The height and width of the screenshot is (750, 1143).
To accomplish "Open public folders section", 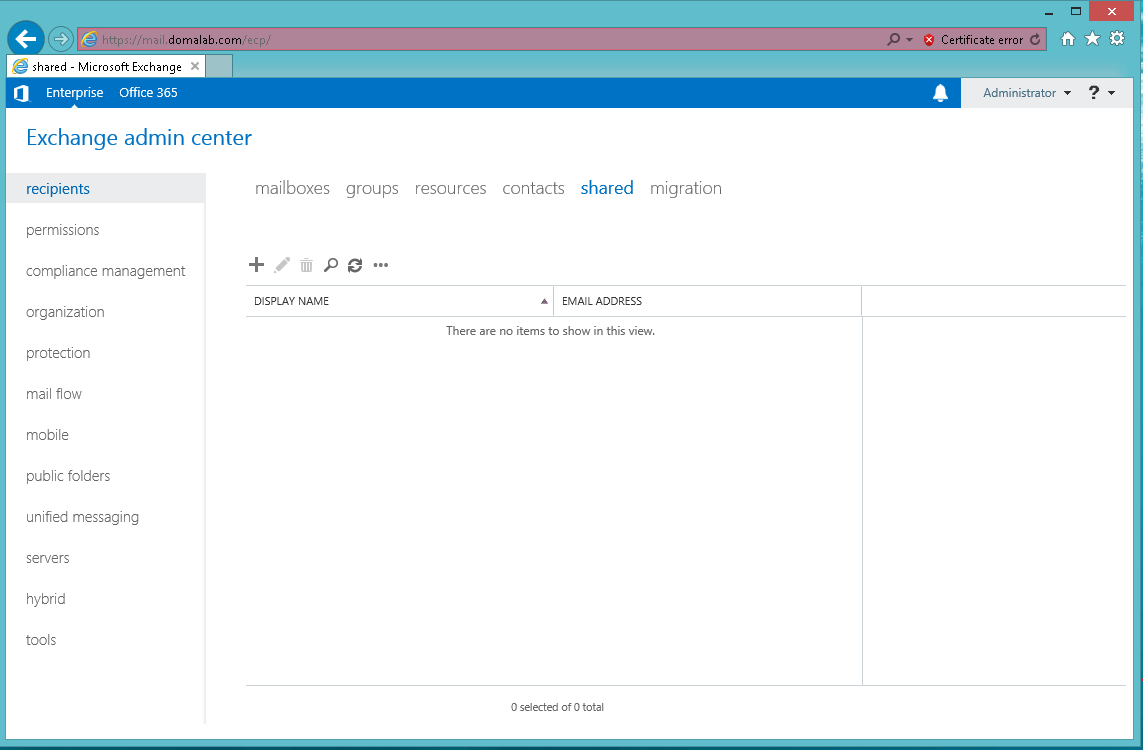I will (x=69, y=476).
